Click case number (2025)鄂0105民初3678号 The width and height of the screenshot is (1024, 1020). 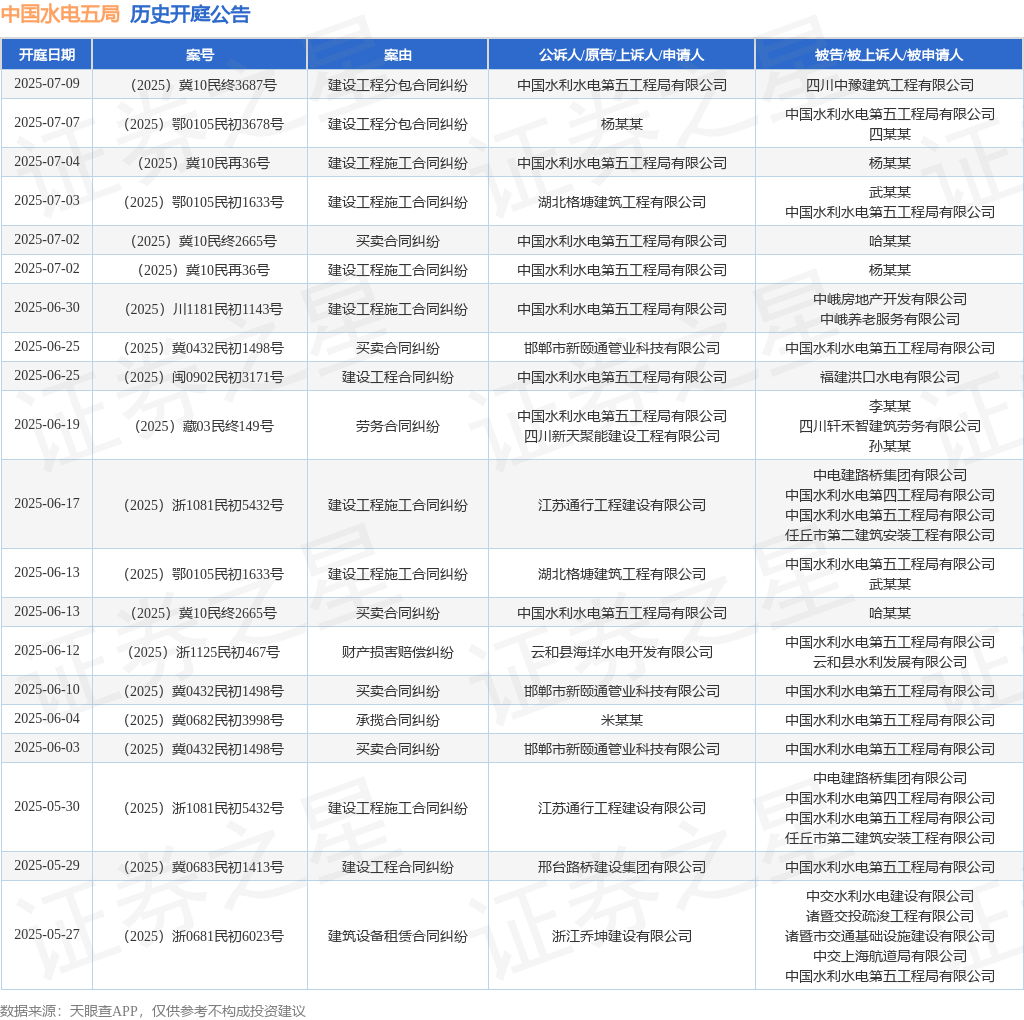(203, 124)
